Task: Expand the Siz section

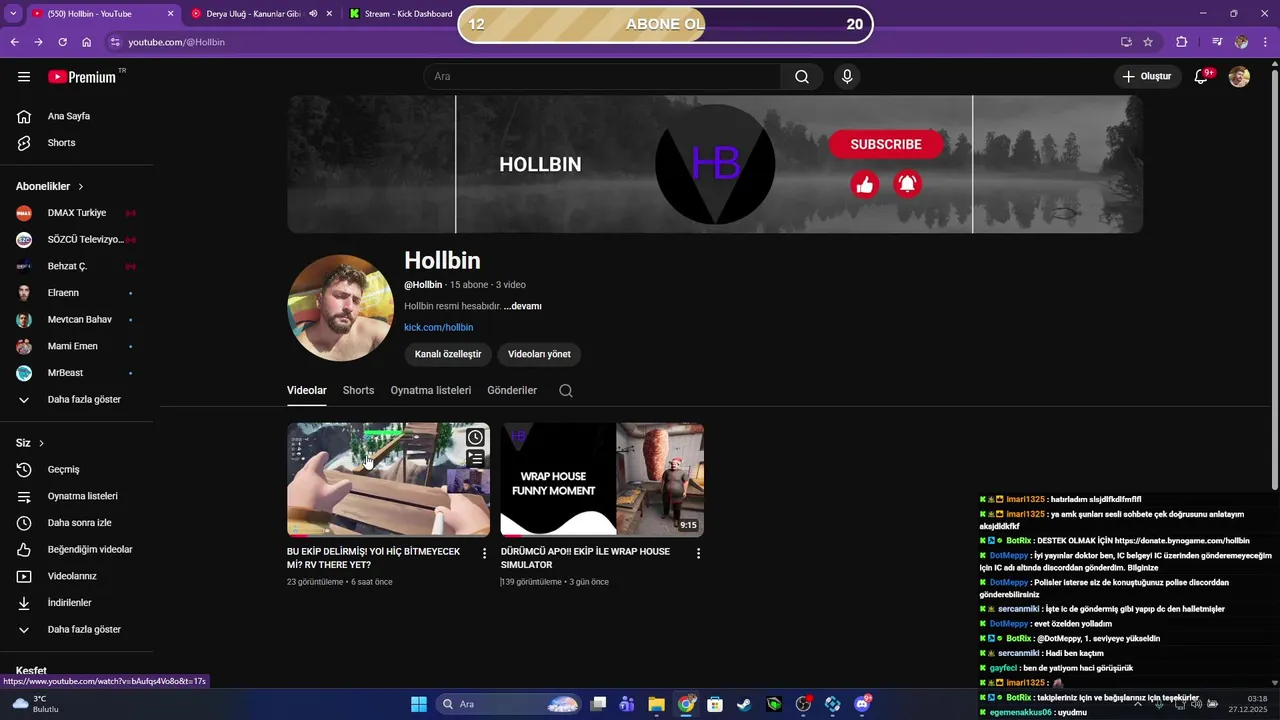Action: [x=30, y=443]
